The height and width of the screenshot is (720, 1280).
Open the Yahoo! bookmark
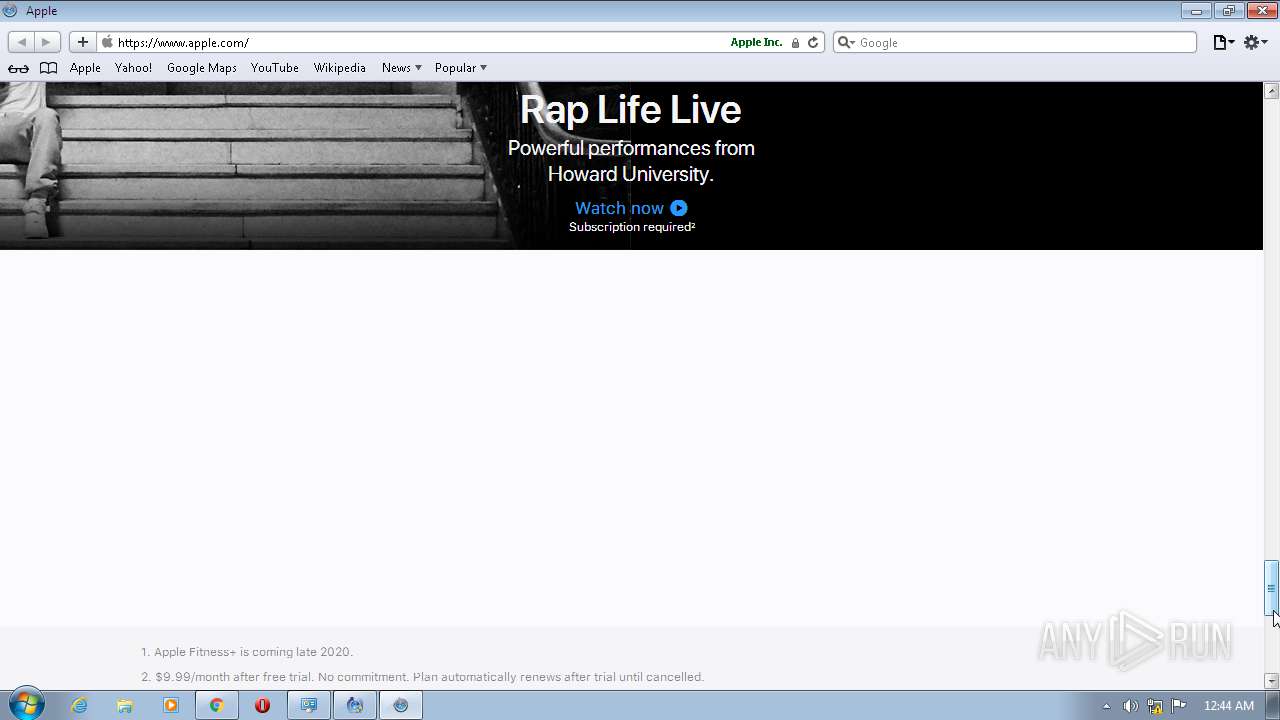133,68
